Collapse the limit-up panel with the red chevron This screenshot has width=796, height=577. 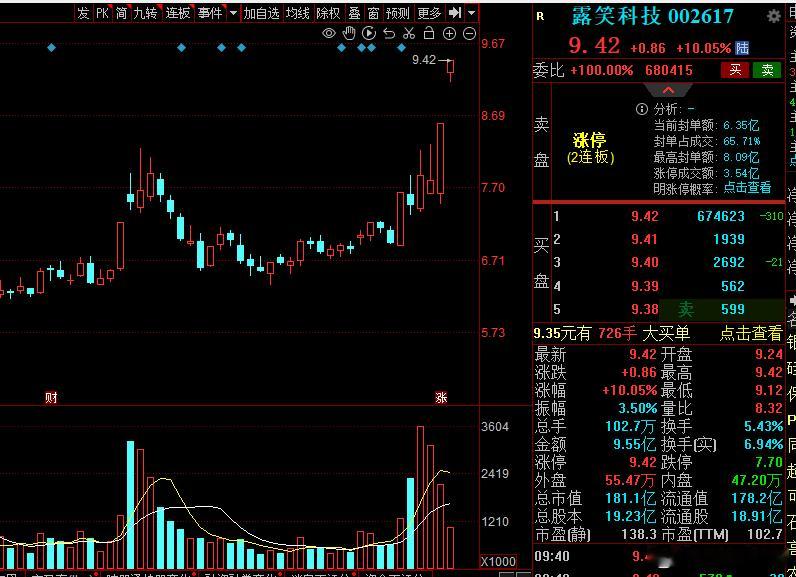[668, 90]
